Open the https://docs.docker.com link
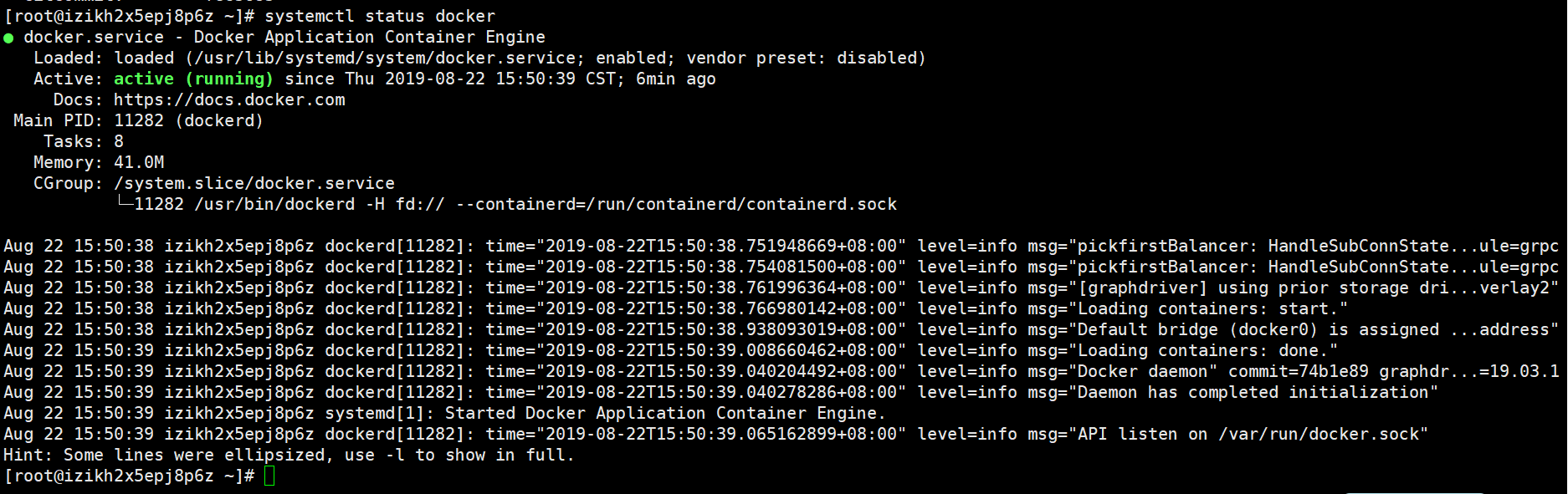1568x494 pixels. 229,100
